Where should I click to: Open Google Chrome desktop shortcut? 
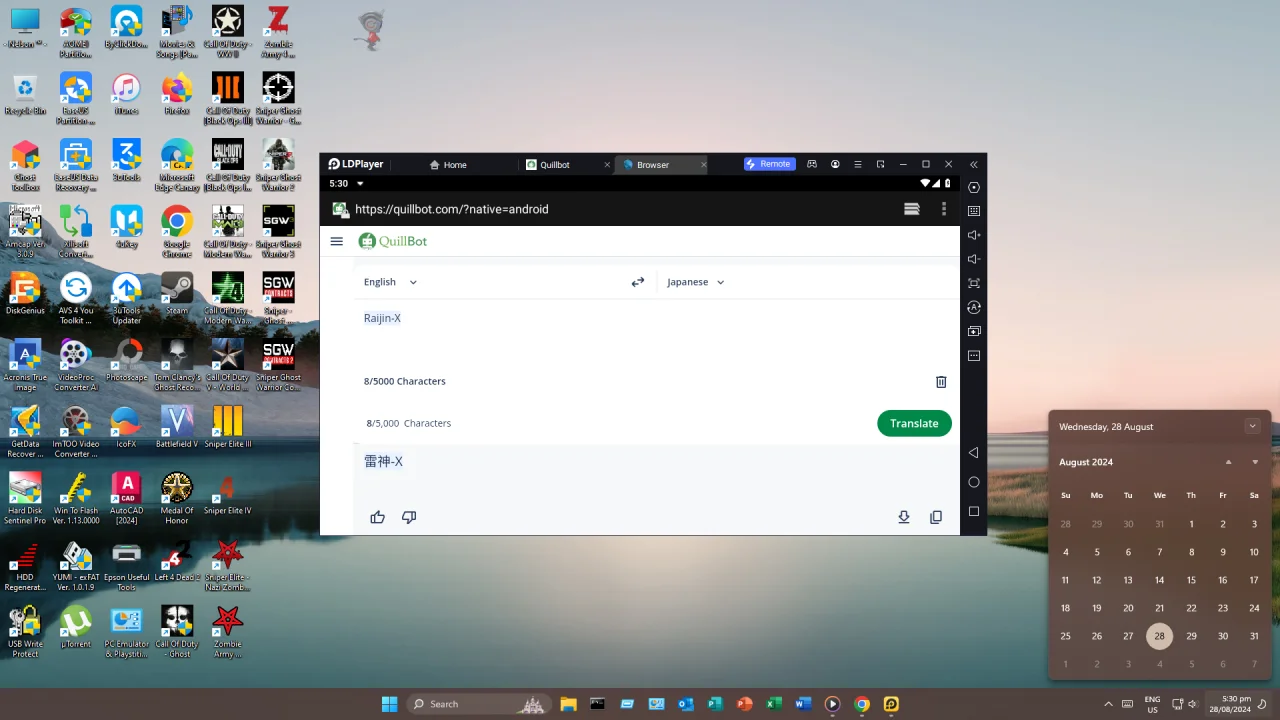(x=177, y=232)
